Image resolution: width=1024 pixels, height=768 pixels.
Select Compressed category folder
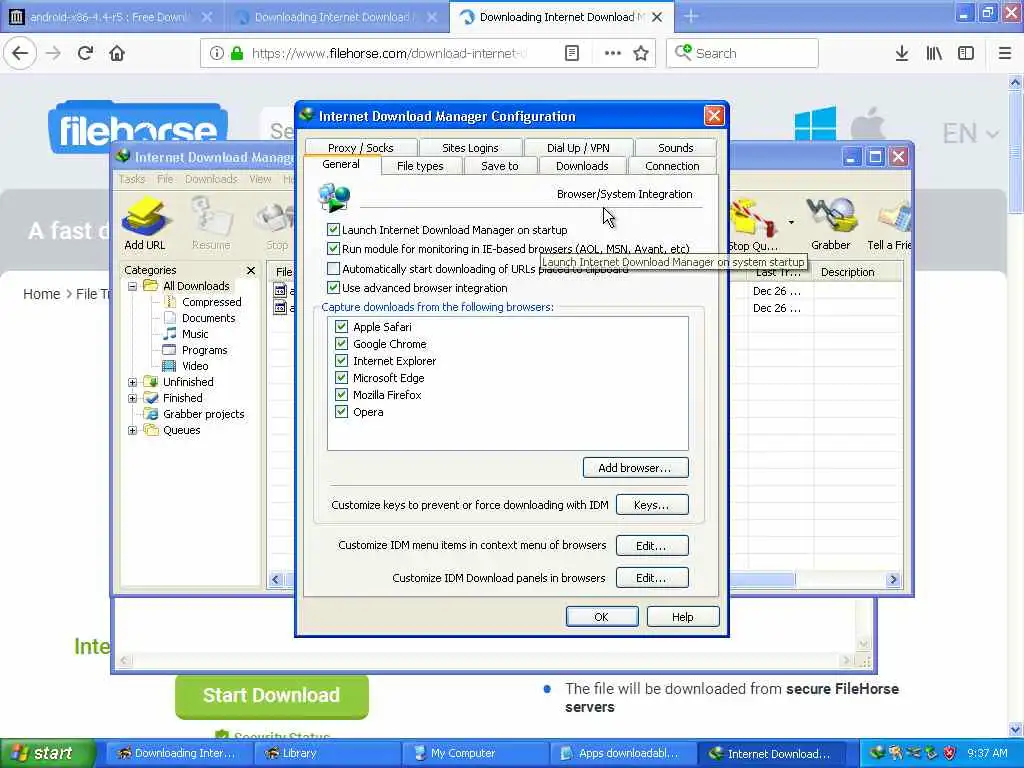[211, 302]
